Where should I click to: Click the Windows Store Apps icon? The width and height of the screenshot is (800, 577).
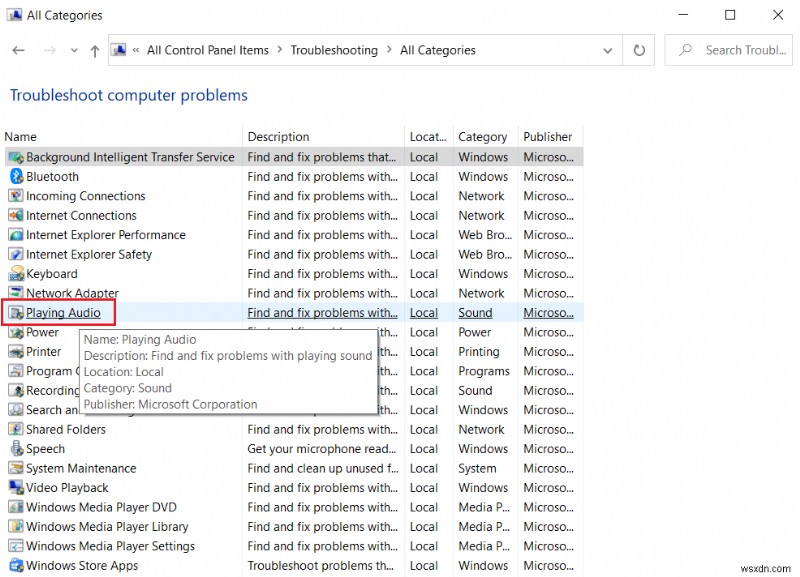click(x=16, y=566)
